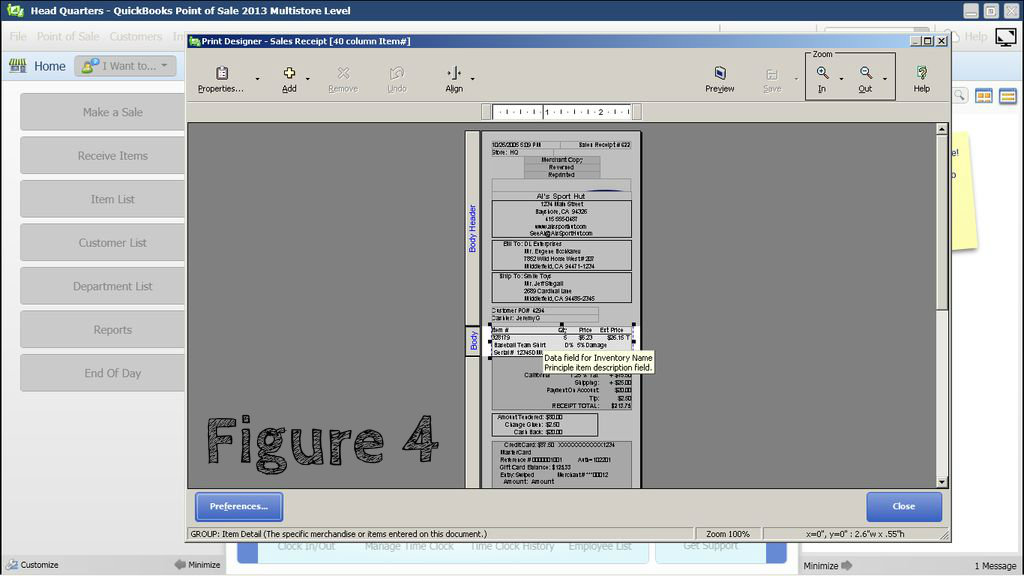Minimize the Print Designer window
This screenshot has height=576, width=1024.
[x=916, y=41]
